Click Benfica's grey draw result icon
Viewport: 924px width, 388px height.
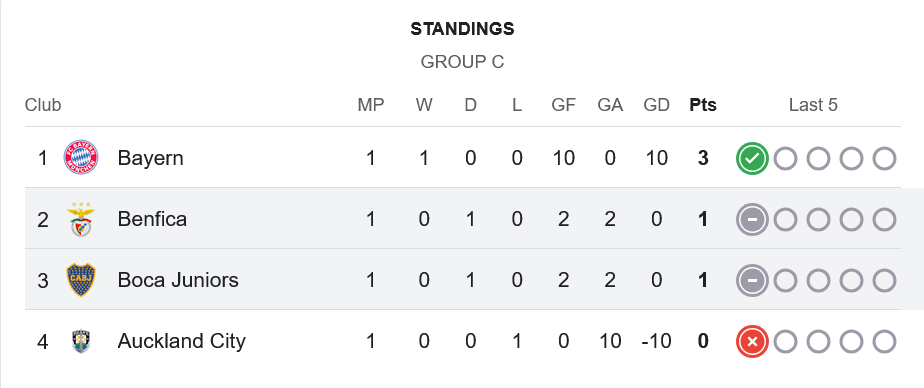tap(752, 219)
